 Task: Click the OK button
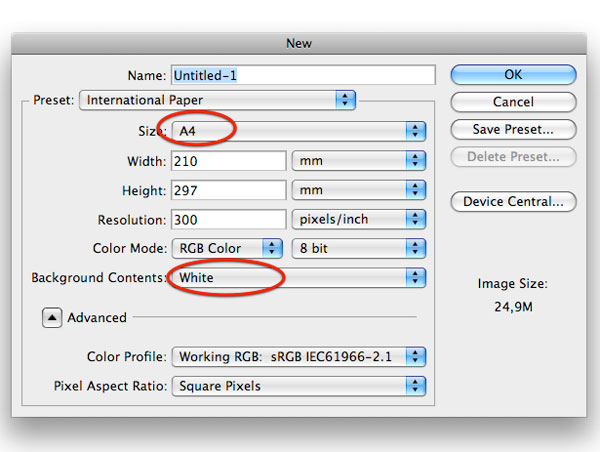pos(513,75)
